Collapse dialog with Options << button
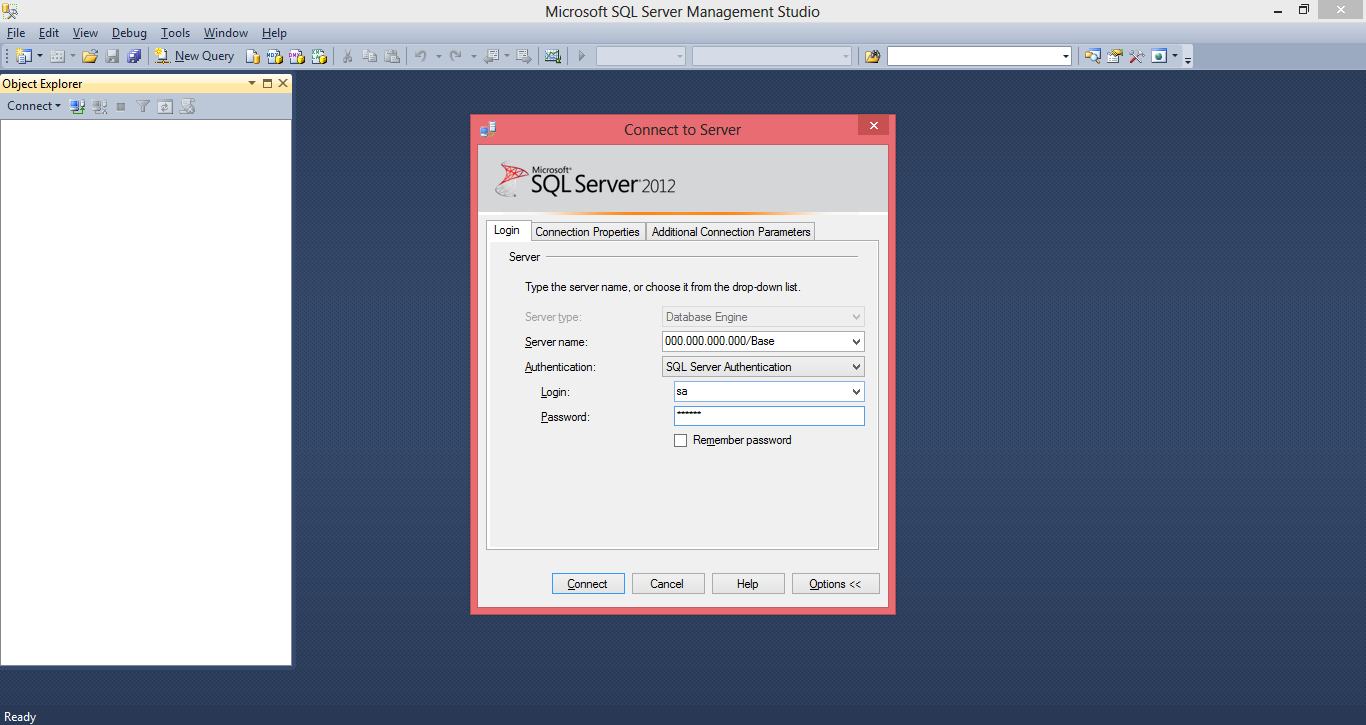 coord(835,584)
